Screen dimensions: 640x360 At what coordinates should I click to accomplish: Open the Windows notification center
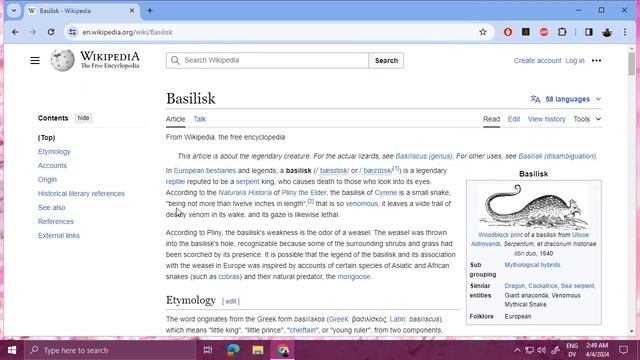click(623, 350)
